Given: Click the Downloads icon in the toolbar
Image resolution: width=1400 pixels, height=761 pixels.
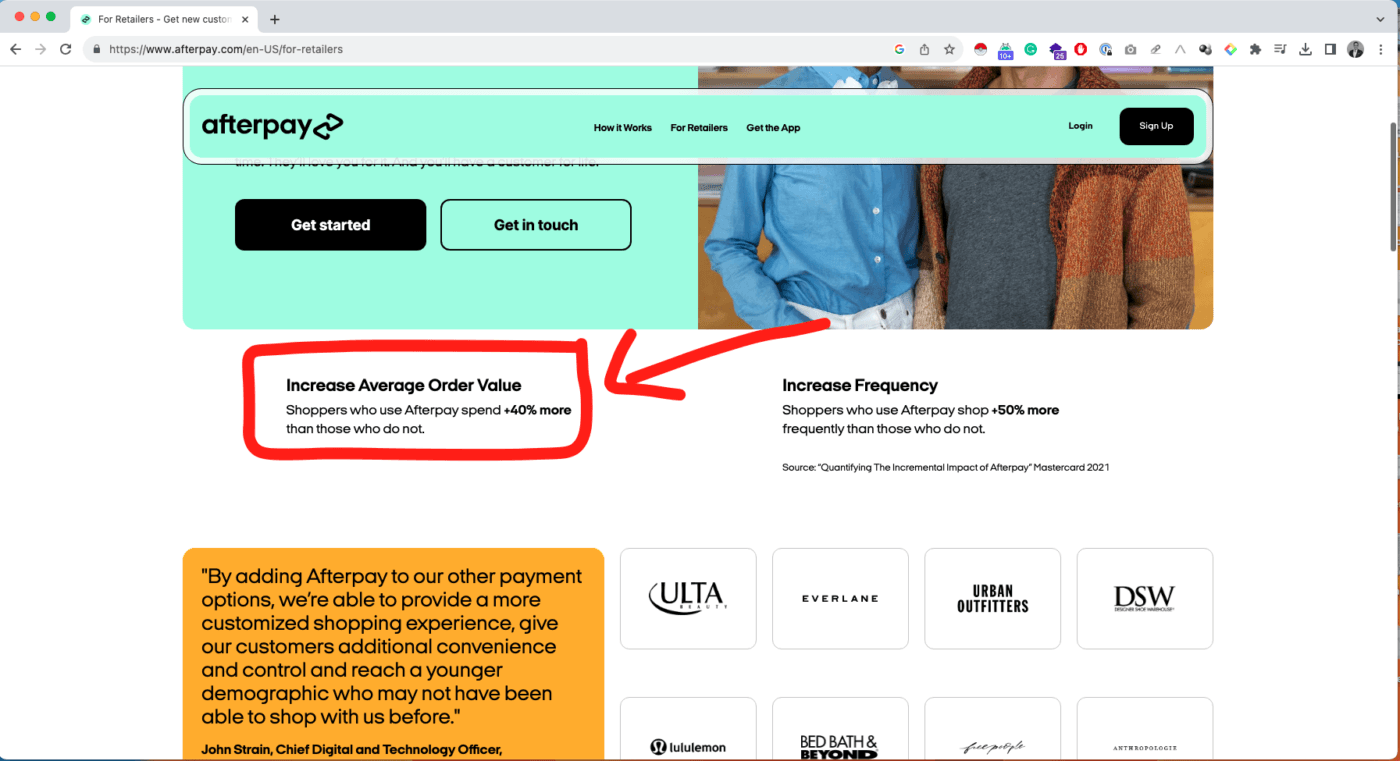Looking at the screenshot, I should [x=1306, y=48].
